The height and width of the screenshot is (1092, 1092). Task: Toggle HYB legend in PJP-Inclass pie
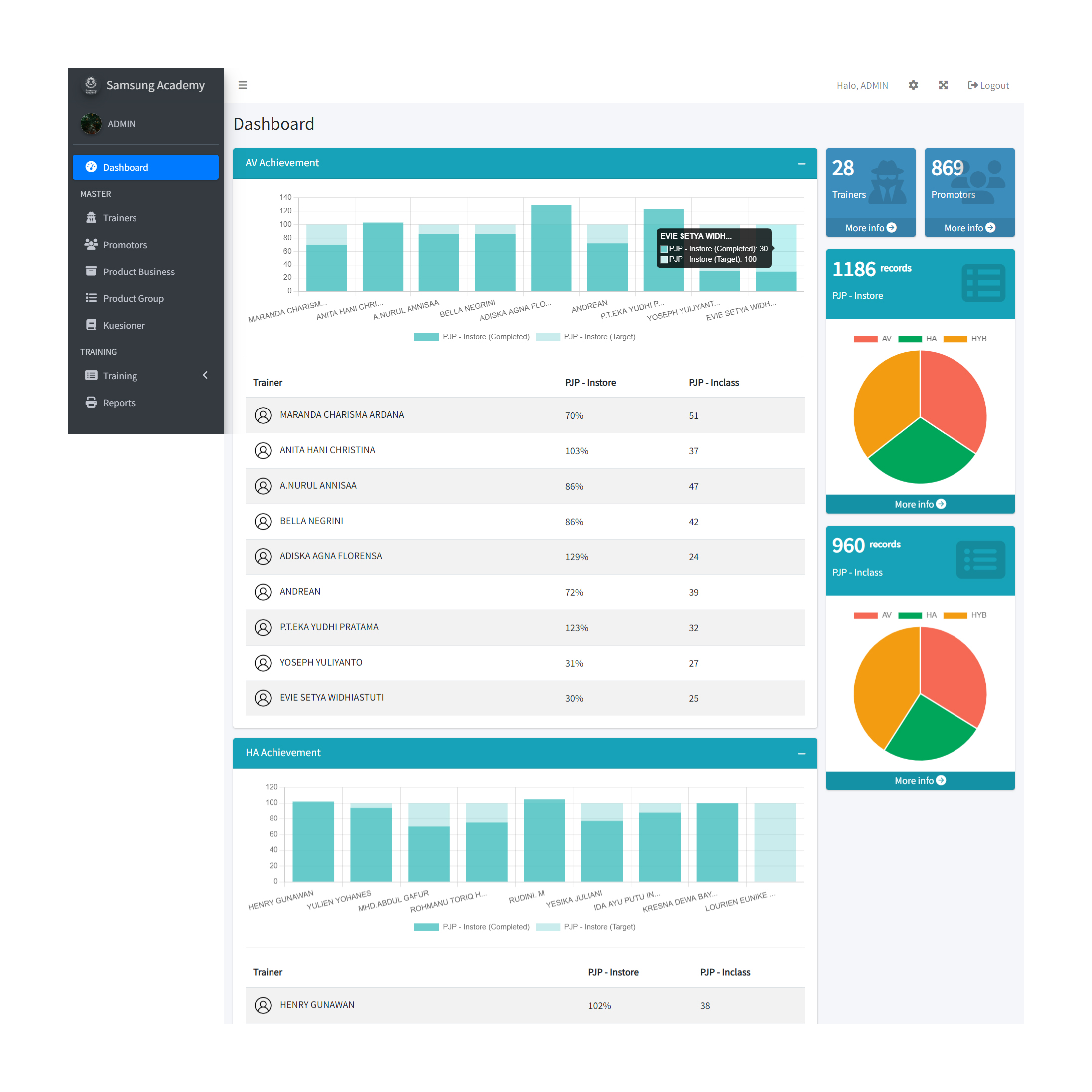point(964,615)
